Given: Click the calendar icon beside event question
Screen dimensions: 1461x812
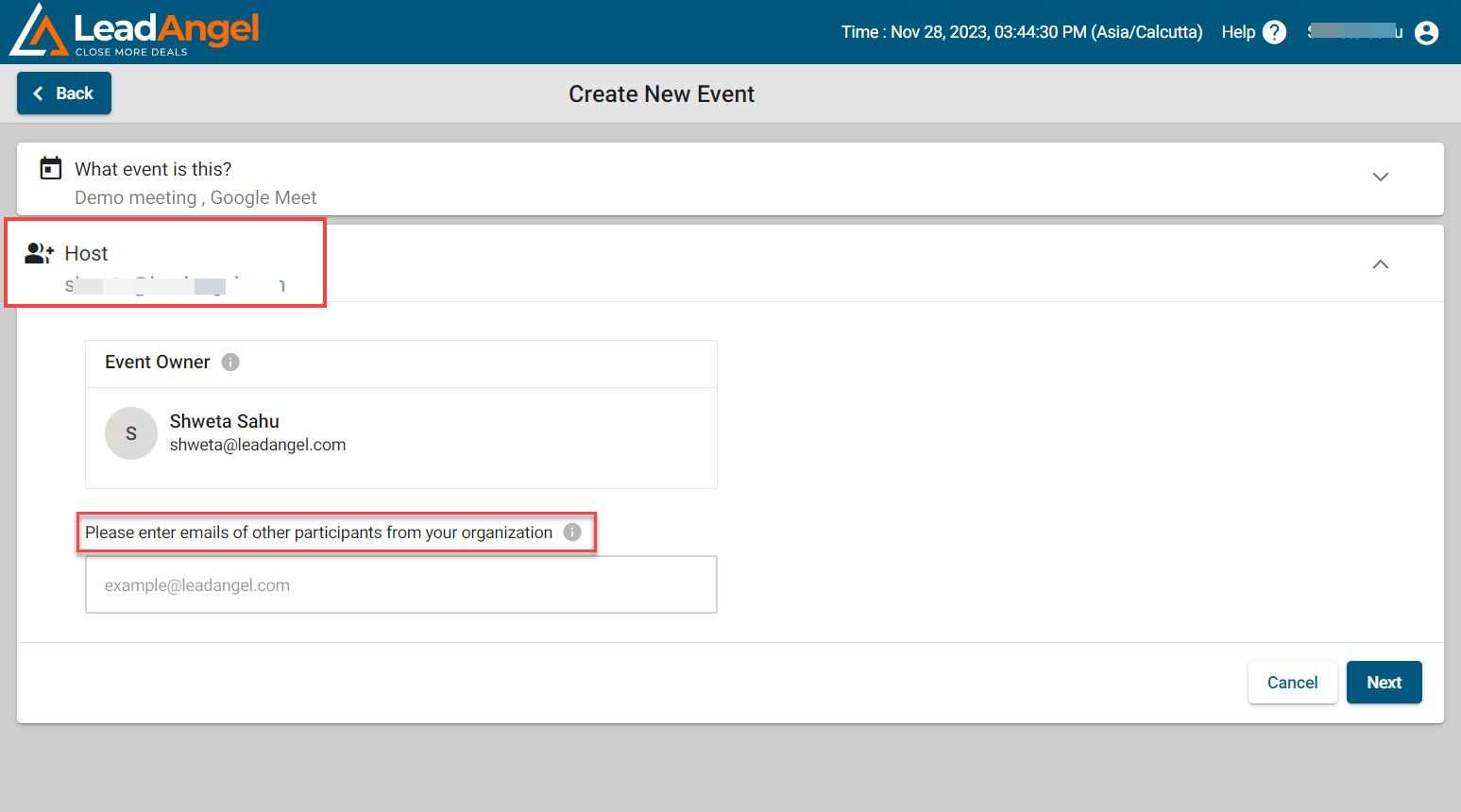Looking at the screenshot, I should [x=50, y=168].
